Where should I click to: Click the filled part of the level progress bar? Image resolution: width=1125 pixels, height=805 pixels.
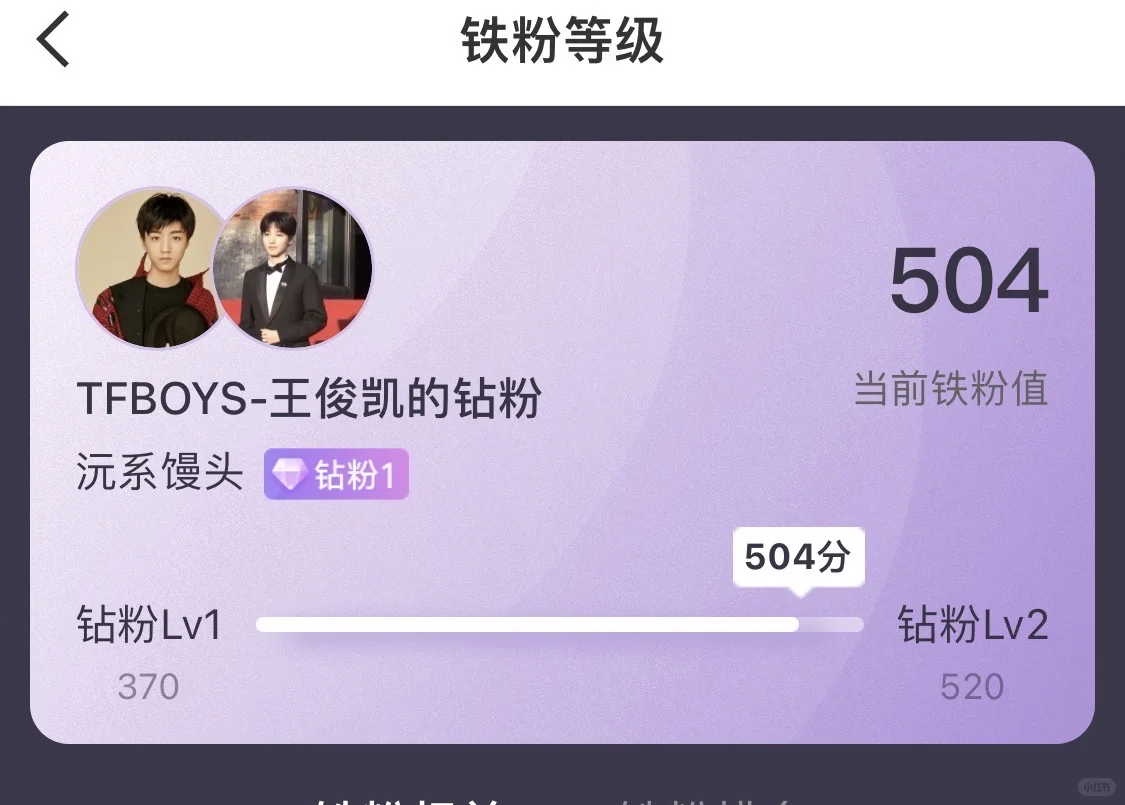point(527,624)
